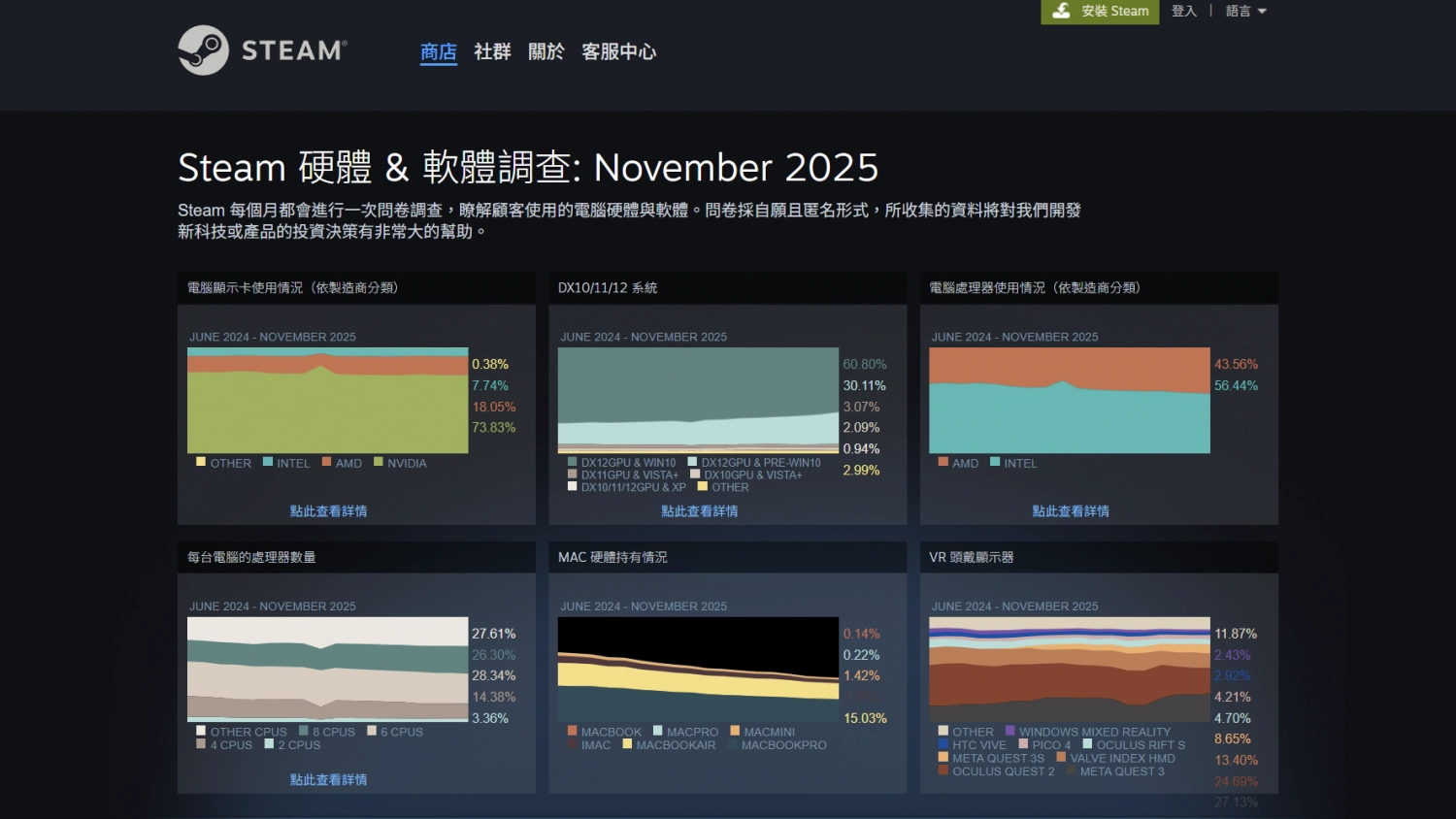
Task: Open the 客服中心 support menu
Action: pyautogui.click(x=618, y=51)
